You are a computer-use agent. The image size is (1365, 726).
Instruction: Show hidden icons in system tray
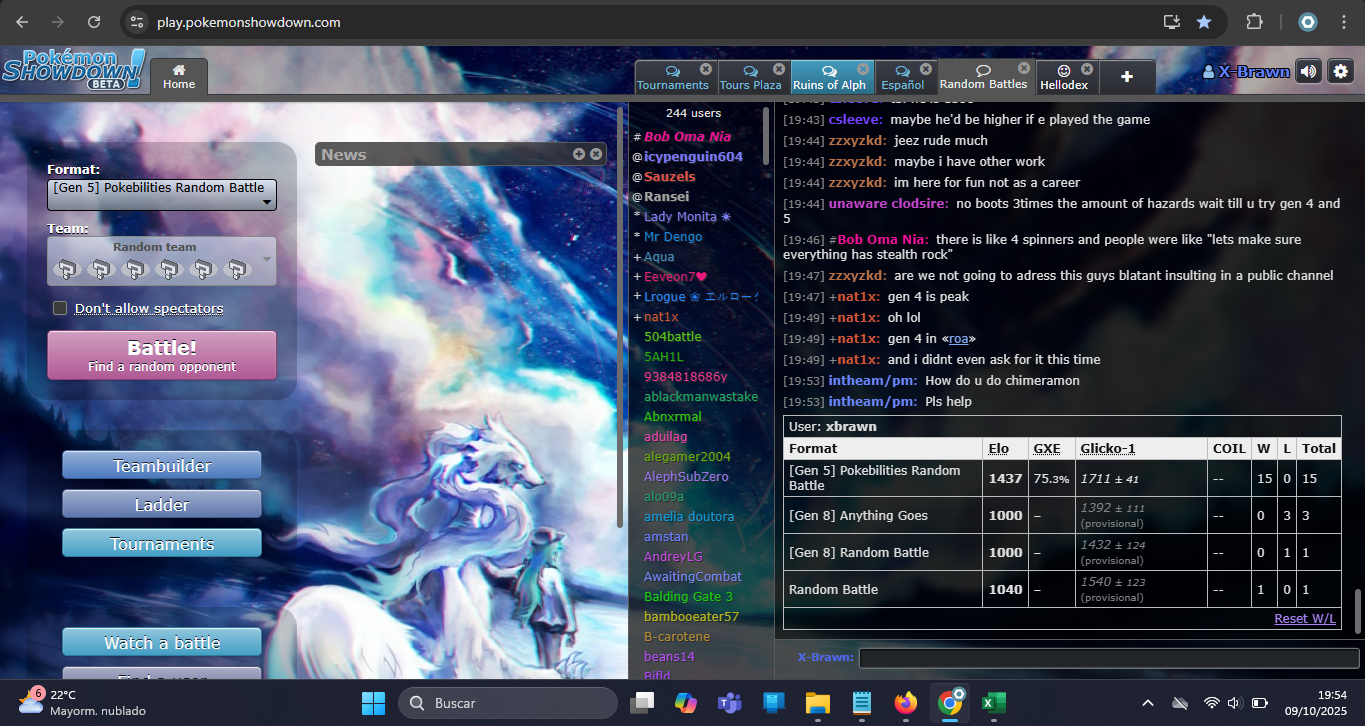click(x=1148, y=703)
